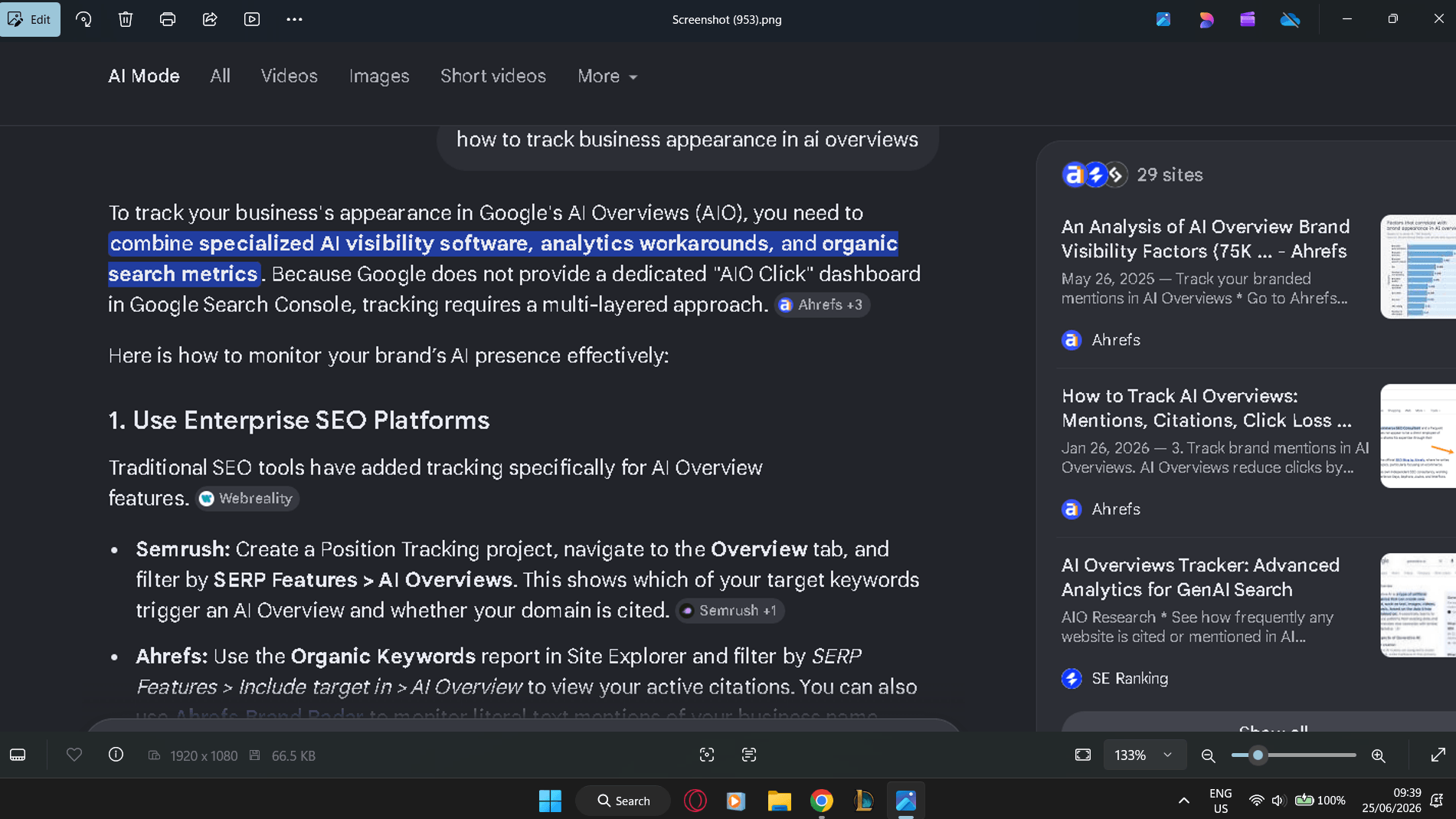
Task: Click the 1920 x 1080 dimensions text
Action: click(204, 756)
